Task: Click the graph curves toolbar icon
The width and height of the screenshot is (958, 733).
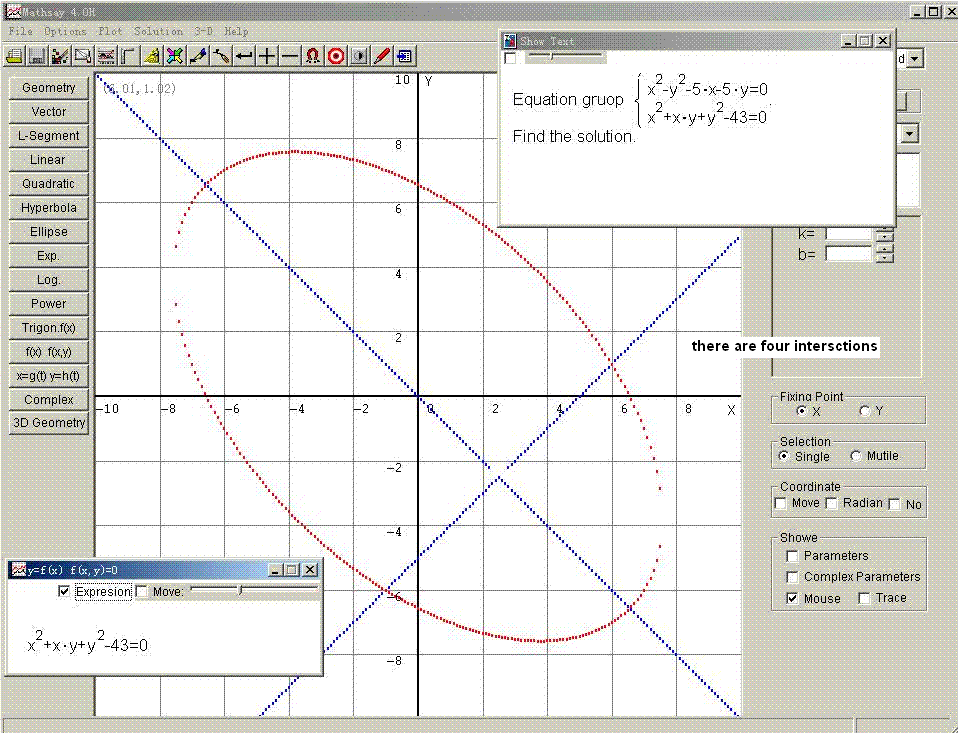Action: [106, 56]
